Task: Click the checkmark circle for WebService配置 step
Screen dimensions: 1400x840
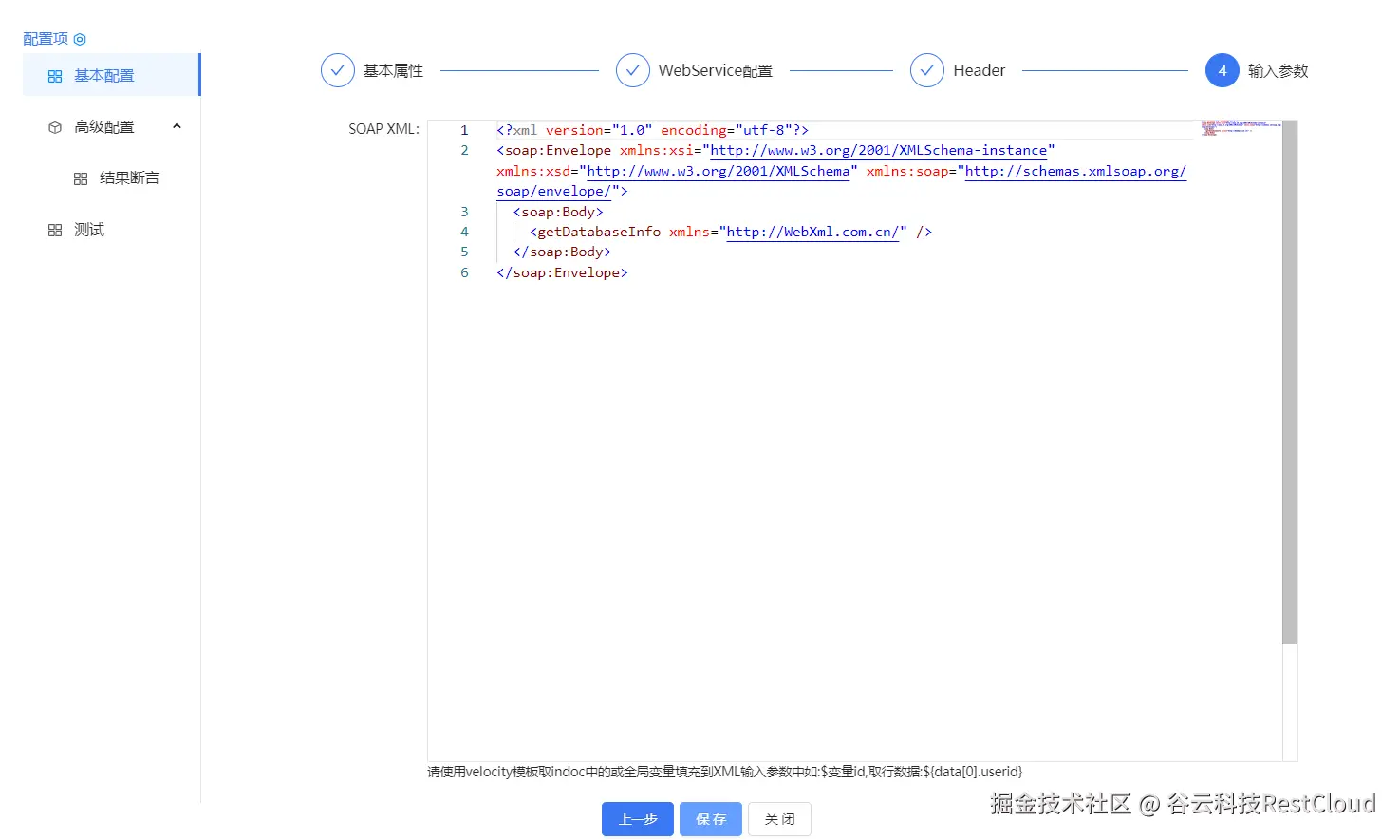Action: click(632, 70)
